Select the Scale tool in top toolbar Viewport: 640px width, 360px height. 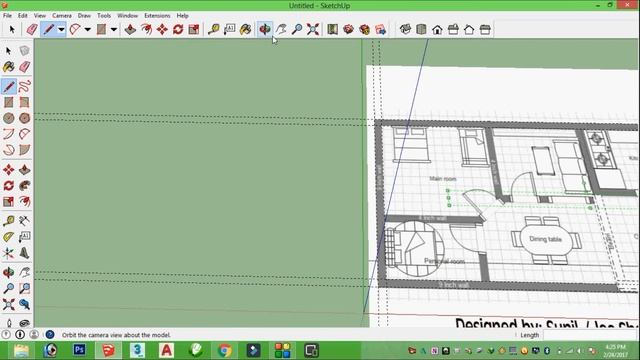click(194, 29)
